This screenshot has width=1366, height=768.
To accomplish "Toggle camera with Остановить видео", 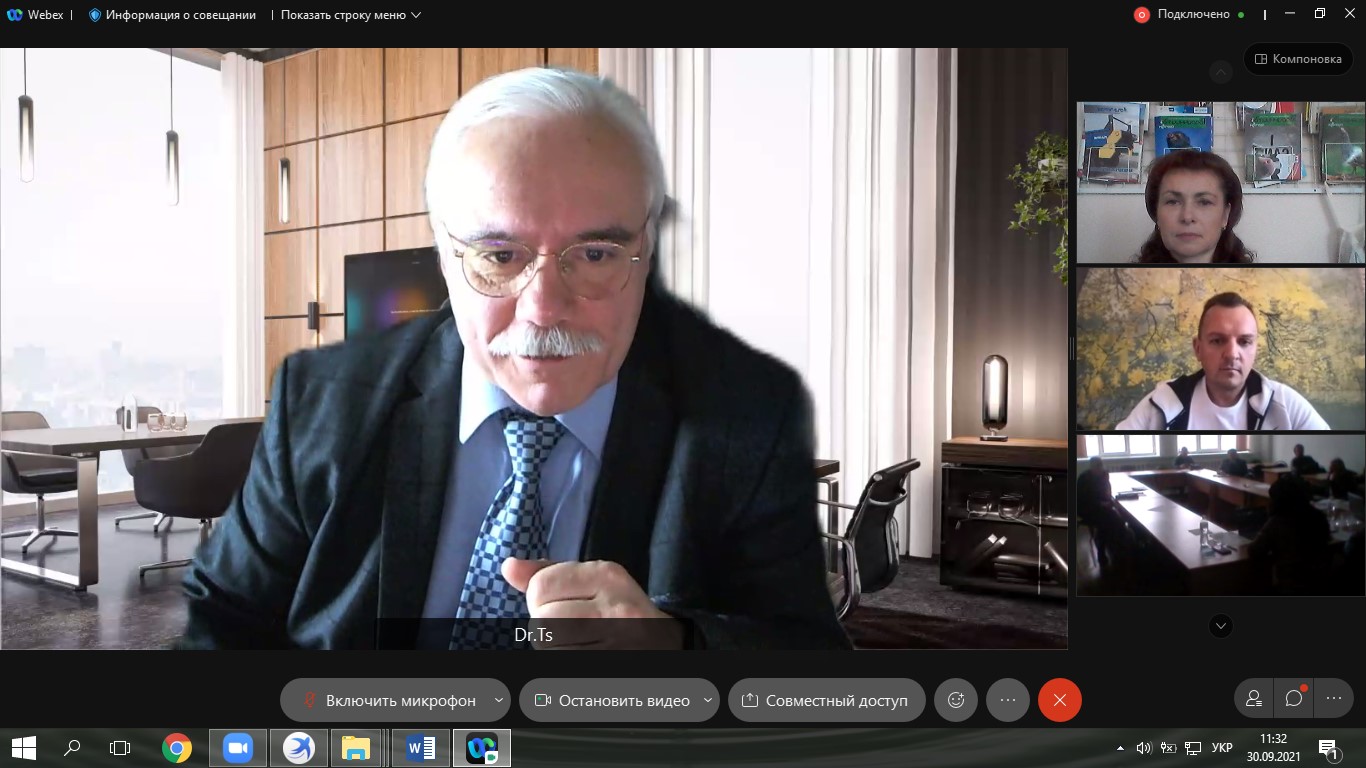I will [x=612, y=700].
